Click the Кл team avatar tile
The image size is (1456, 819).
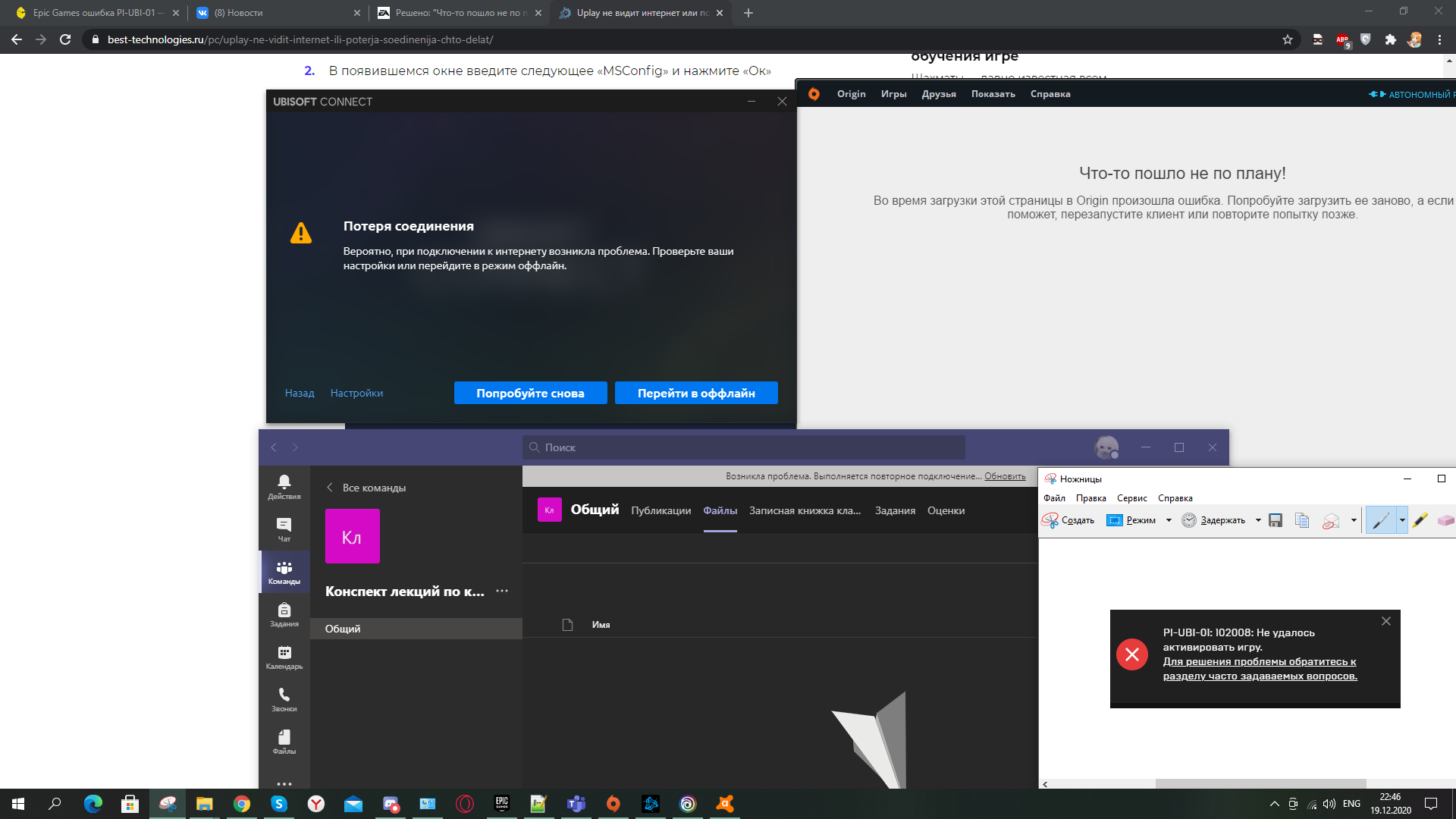coord(353,536)
